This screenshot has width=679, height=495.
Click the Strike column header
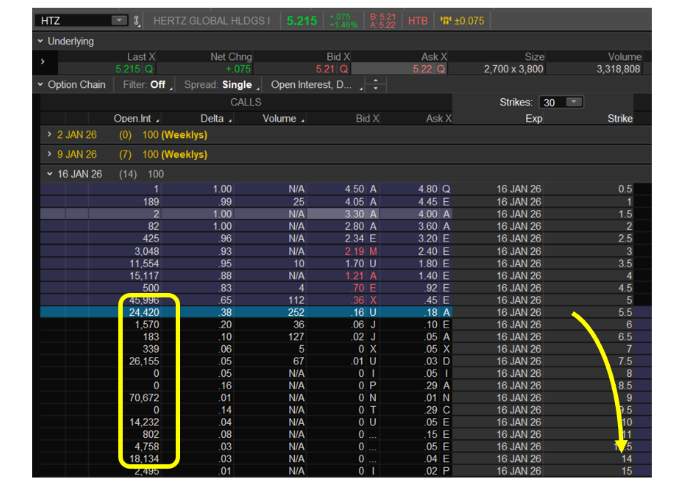[620, 118]
